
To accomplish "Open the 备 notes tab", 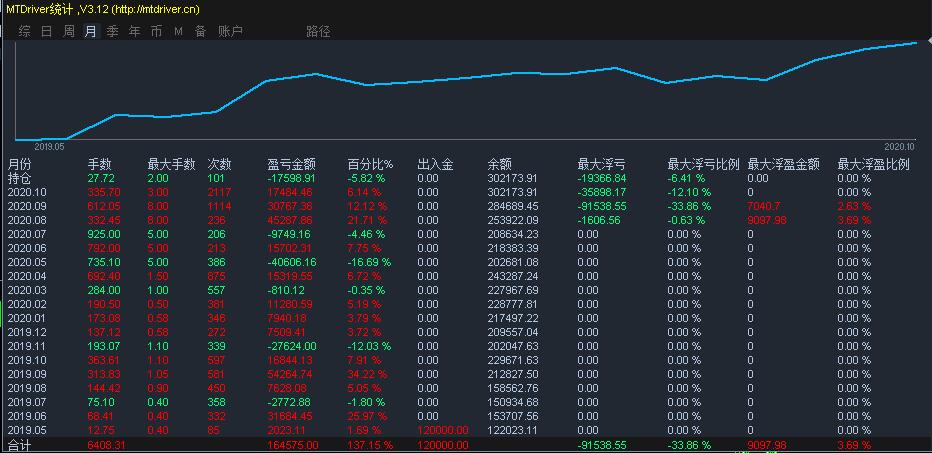I will pyautogui.click(x=200, y=32).
